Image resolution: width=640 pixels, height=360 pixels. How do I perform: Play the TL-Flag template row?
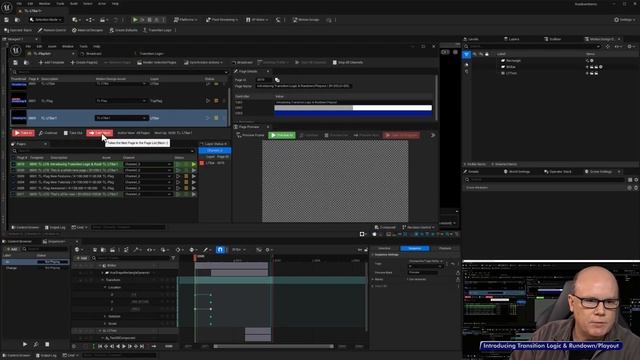tap(208, 101)
